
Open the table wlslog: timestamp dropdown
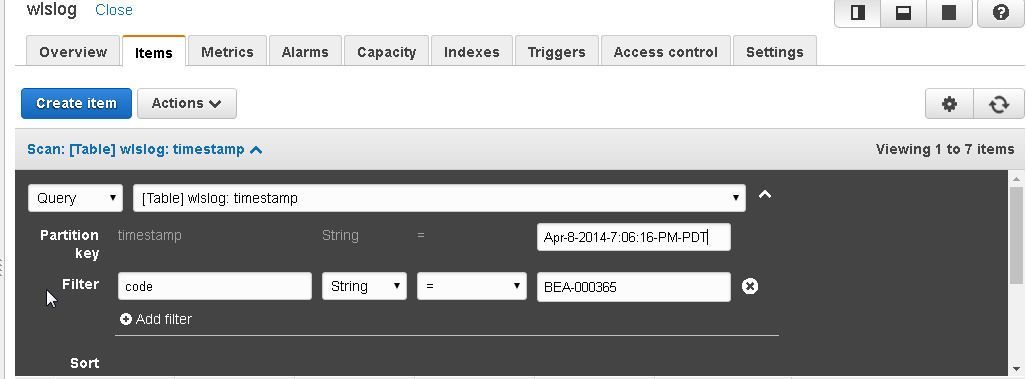point(439,198)
